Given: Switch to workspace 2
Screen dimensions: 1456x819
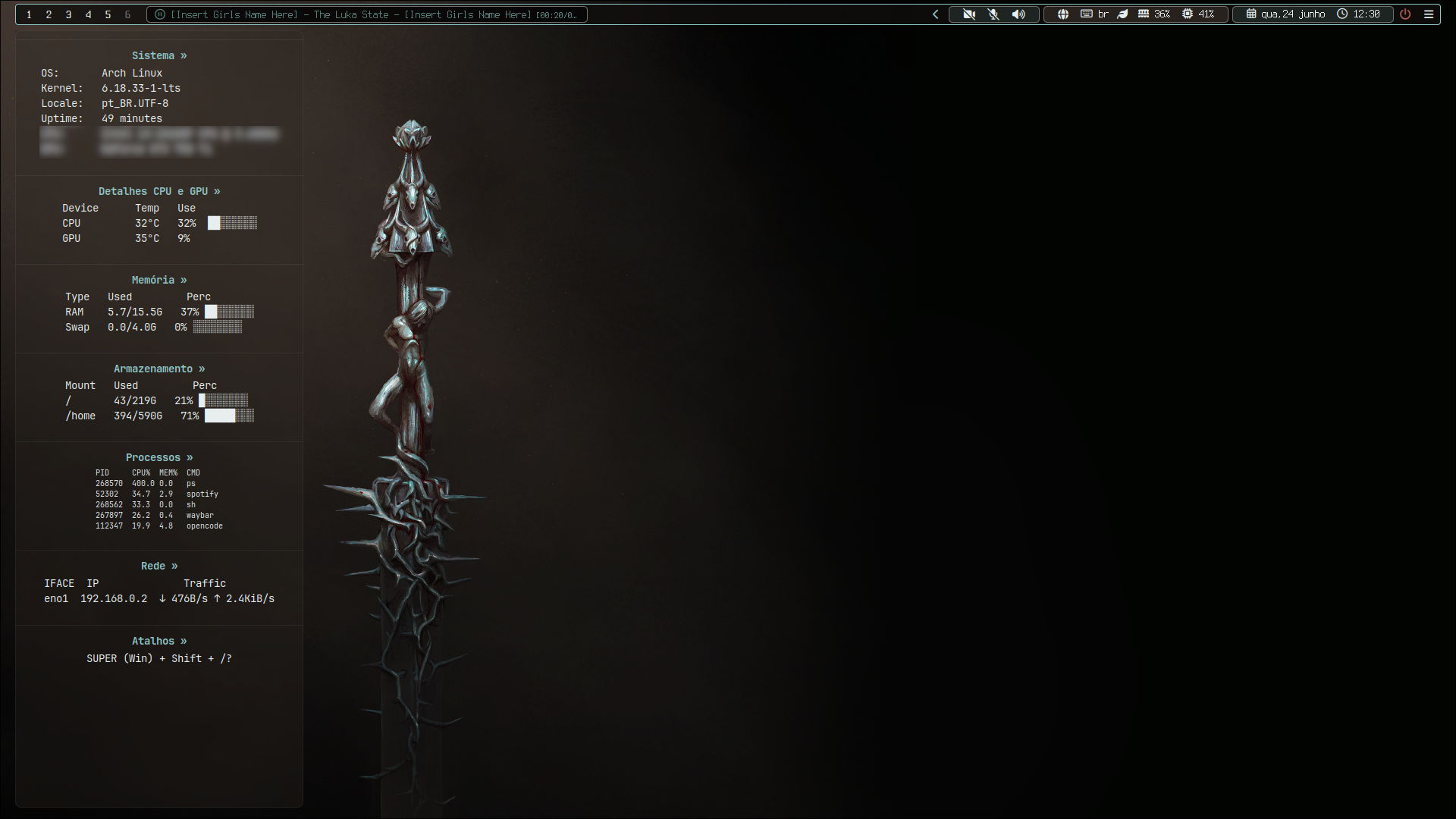Looking at the screenshot, I should pos(49,14).
